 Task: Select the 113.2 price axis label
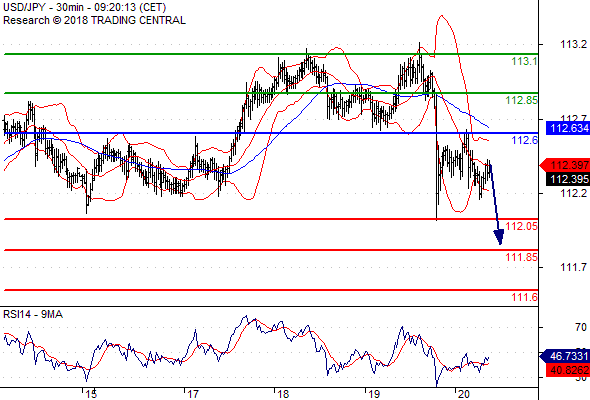(573, 44)
